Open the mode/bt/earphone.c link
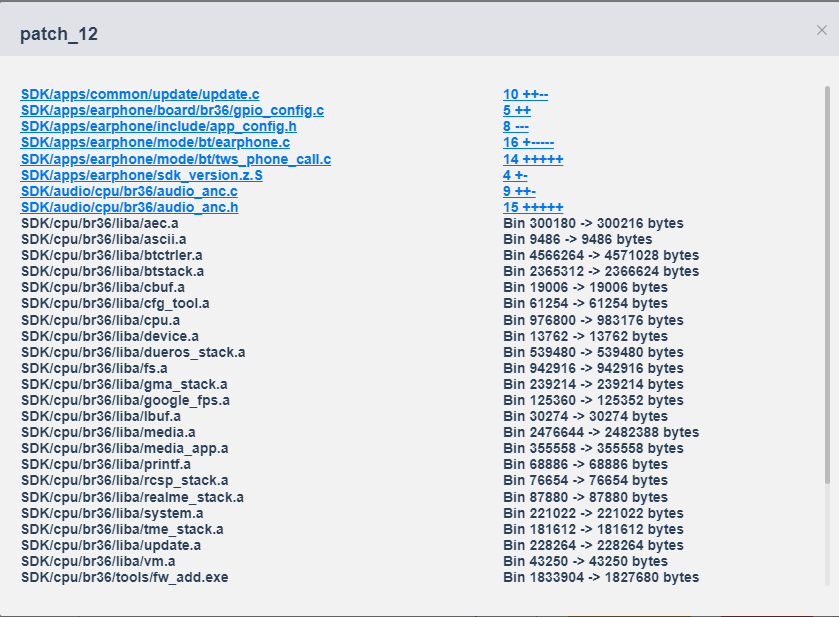 [155, 142]
